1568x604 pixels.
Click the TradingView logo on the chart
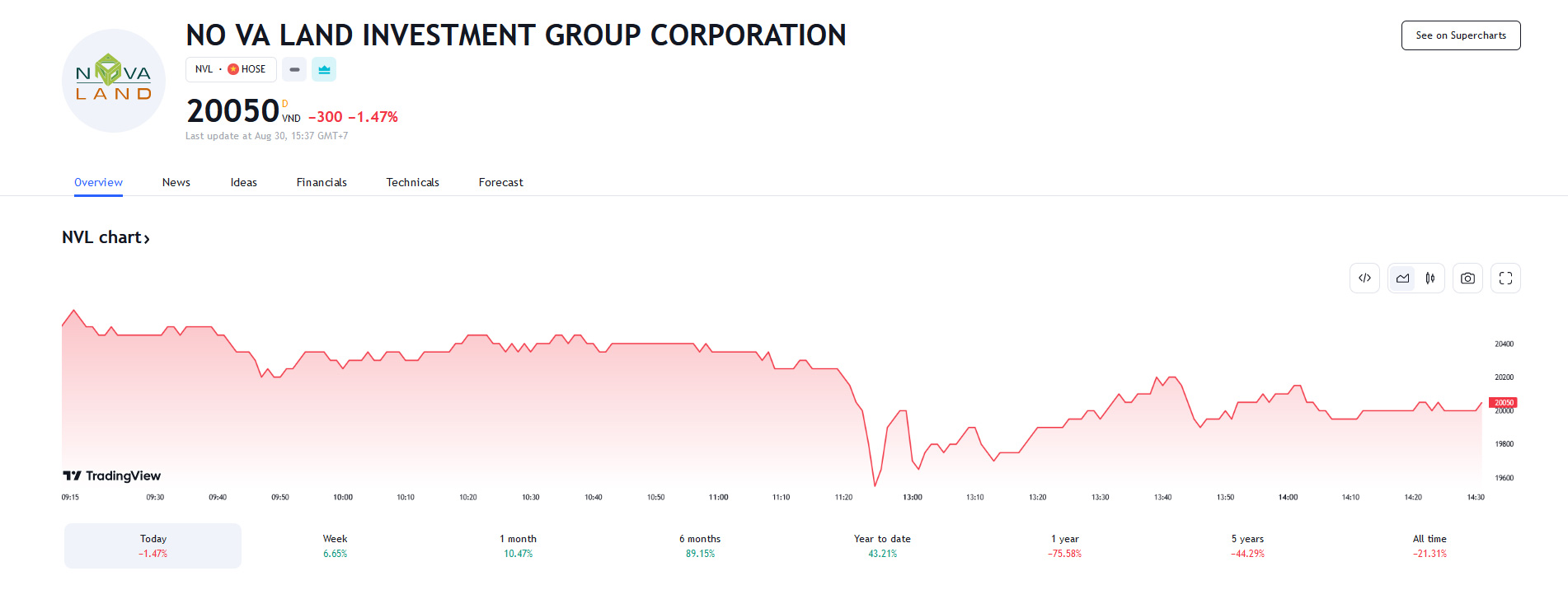pos(112,475)
